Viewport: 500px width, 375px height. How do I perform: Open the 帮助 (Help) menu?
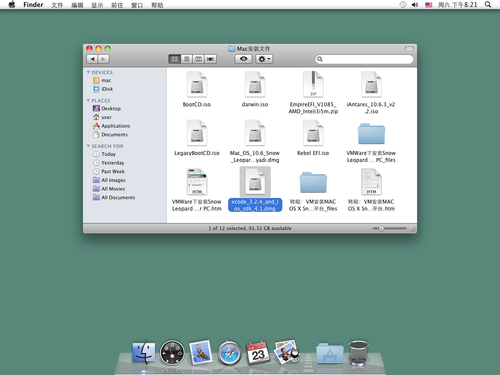[157, 5]
